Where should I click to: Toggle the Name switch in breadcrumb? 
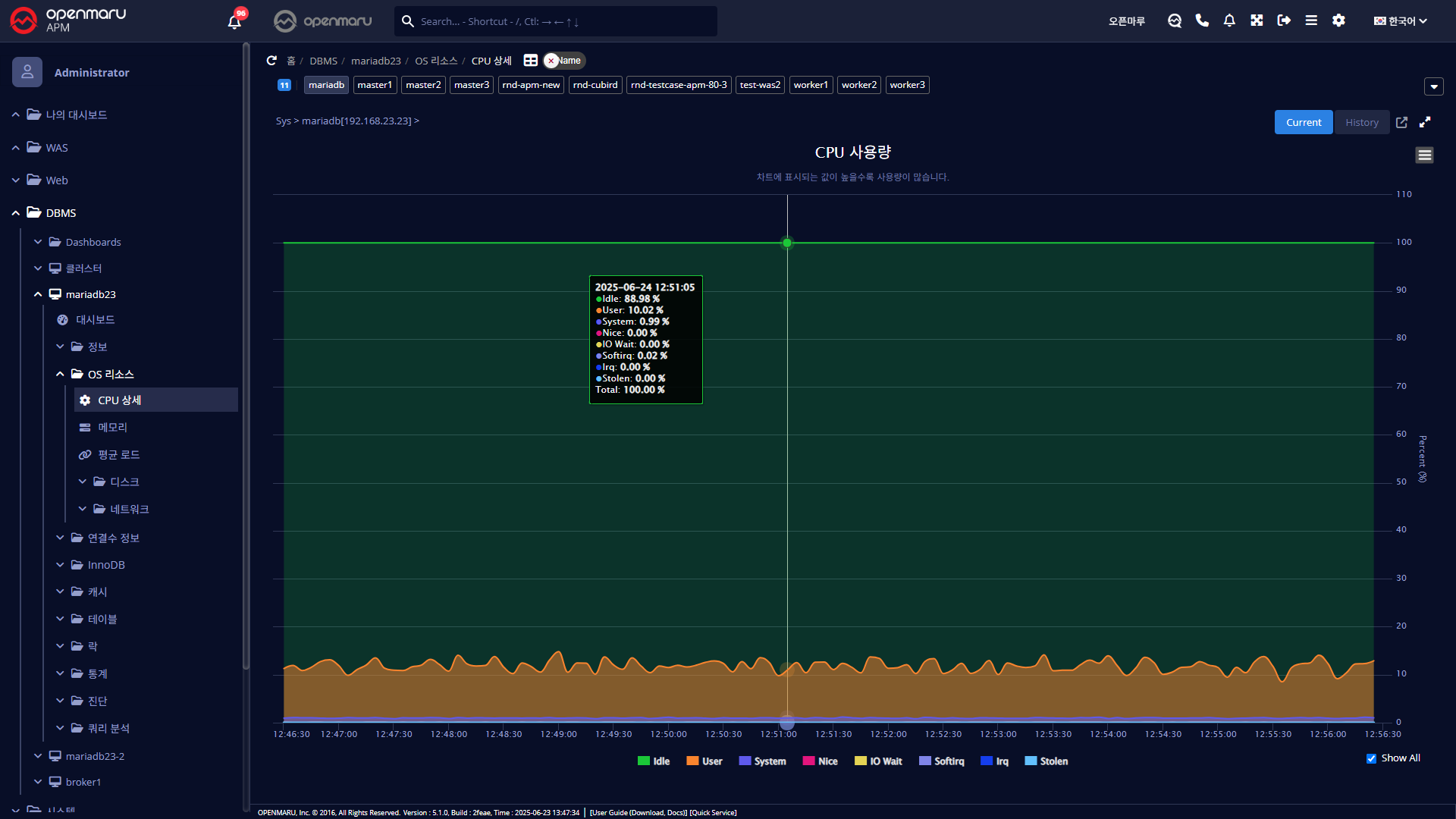(564, 61)
